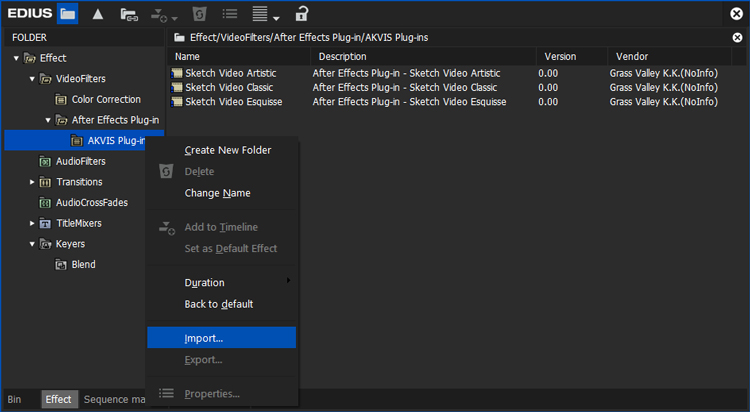Open the Duration submenu
The width and height of the screenshot is (750, 412).
pyautogui.click(x=221, y=283)
